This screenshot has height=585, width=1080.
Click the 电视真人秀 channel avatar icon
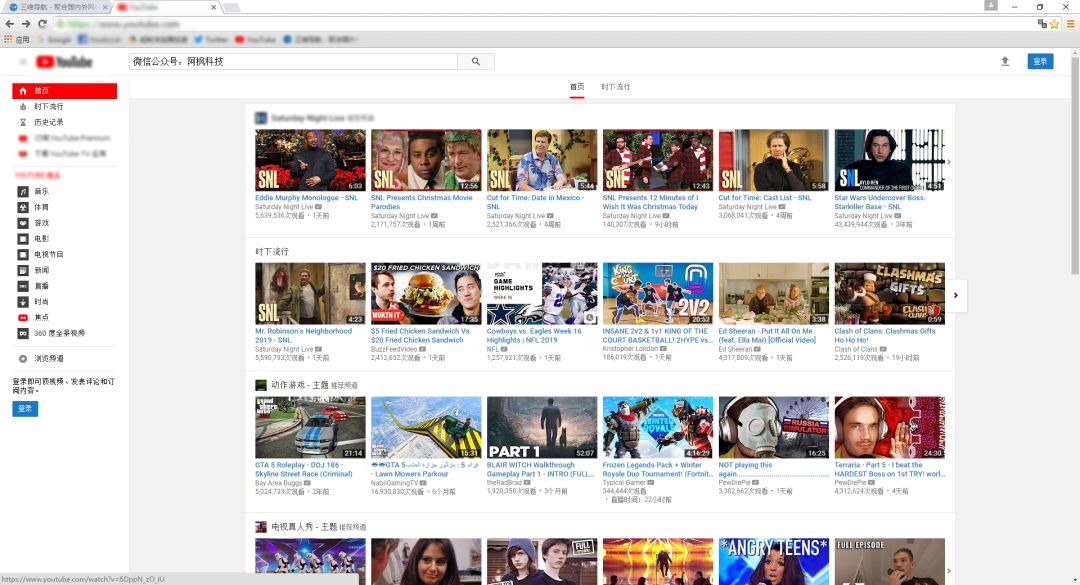[x=260, y=527]
